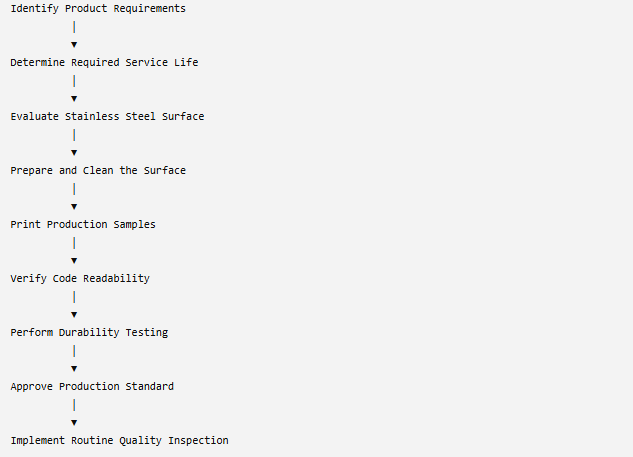Click the 'Identify Product Requirements' step text
The image size is (633, 457).
click(98, 8)
